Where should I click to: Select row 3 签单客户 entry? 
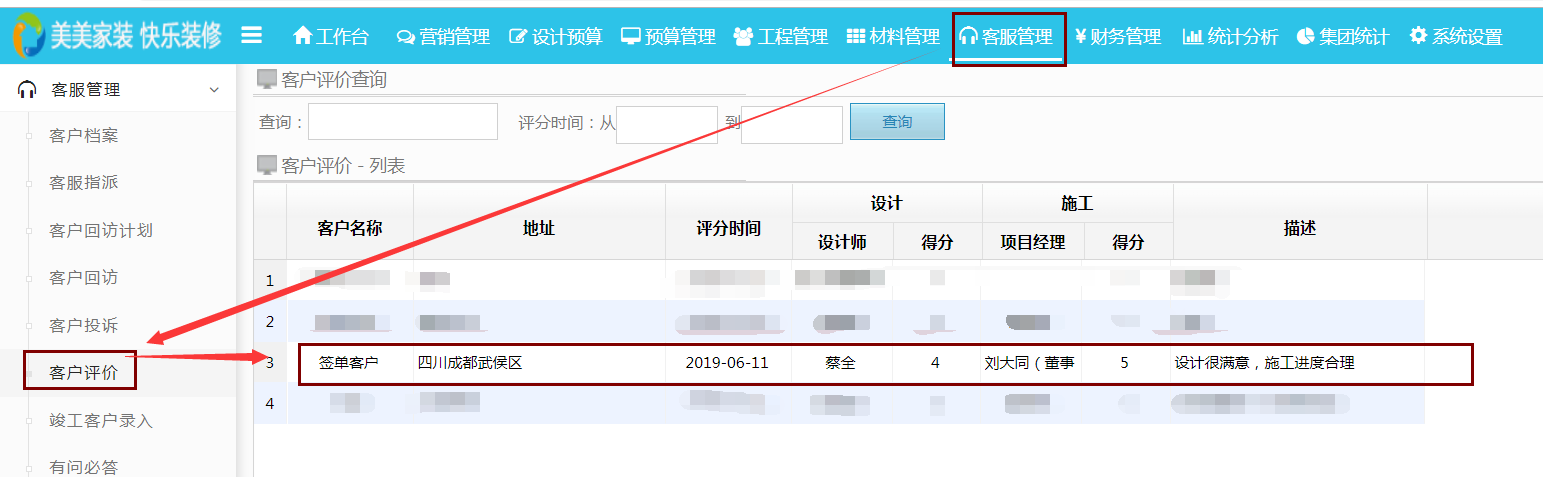[x=349, y=363]
